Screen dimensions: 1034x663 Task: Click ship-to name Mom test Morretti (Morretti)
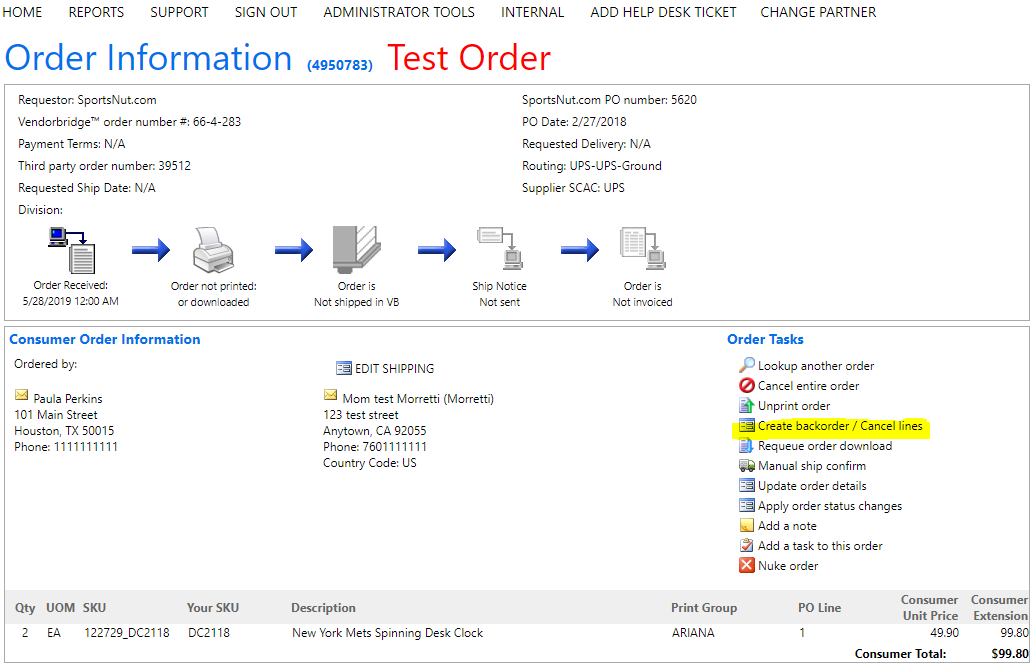418,398
